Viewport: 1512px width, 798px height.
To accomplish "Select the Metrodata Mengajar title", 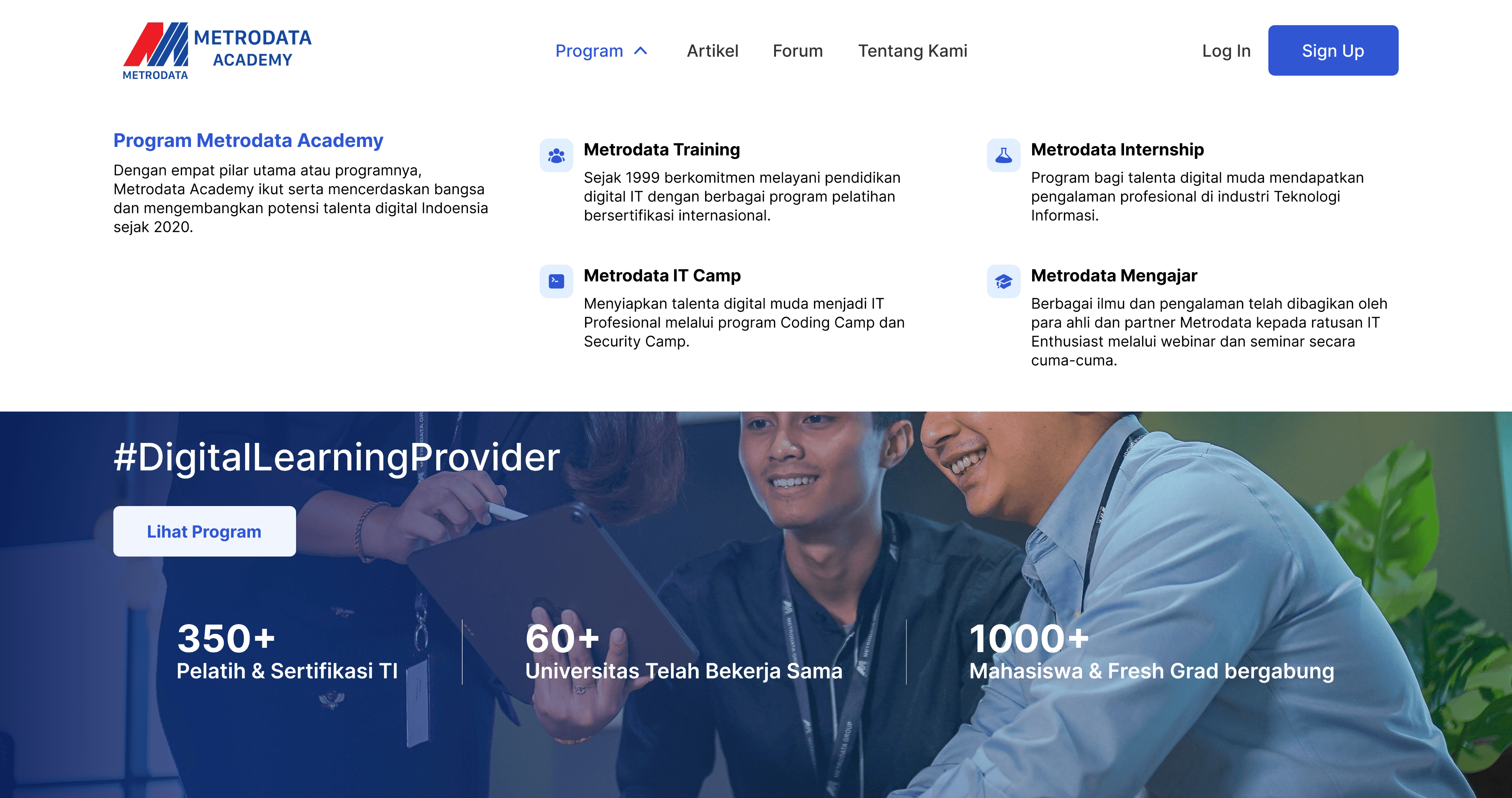I will tap(1113, 276).
